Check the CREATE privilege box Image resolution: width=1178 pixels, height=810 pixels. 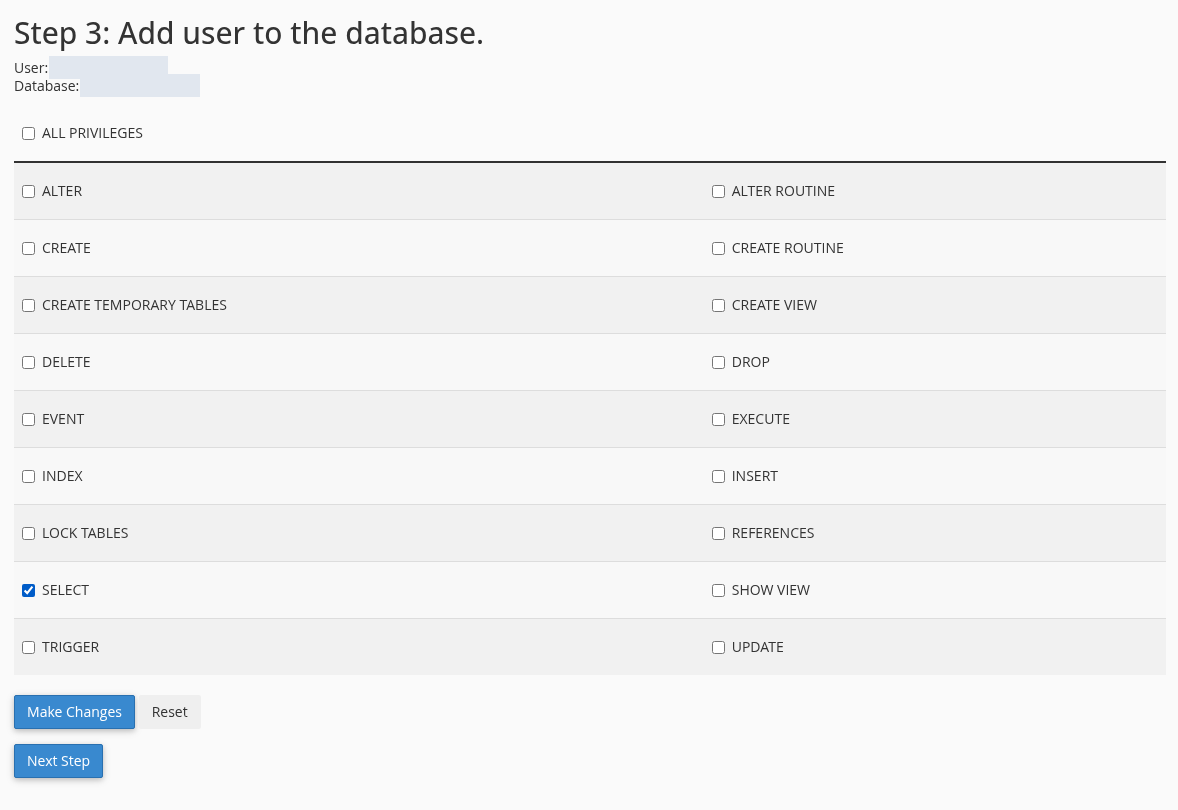pyautogui.click(x=29, y=249)
